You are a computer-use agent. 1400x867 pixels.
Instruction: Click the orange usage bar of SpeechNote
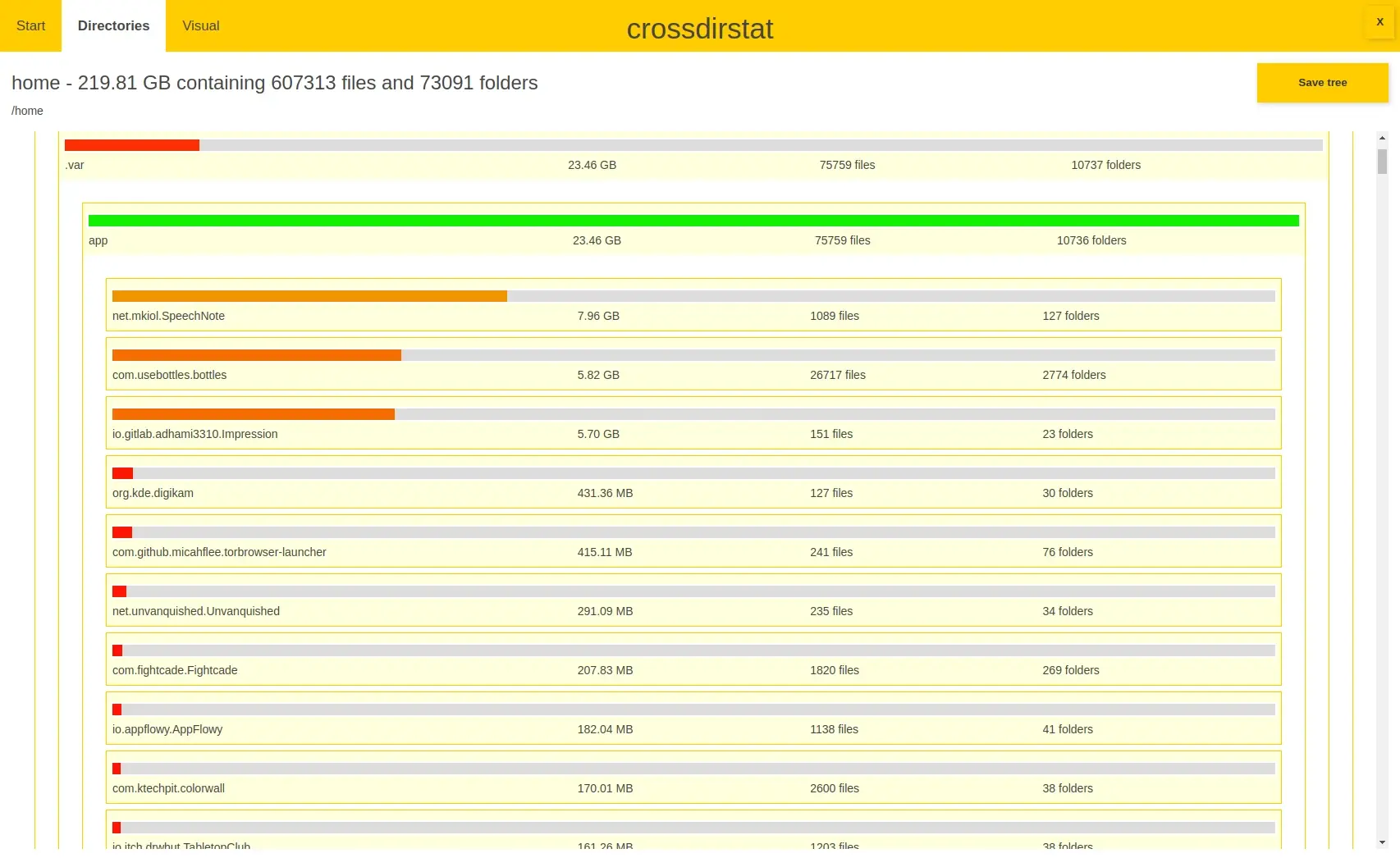click(x=309, y=296)
